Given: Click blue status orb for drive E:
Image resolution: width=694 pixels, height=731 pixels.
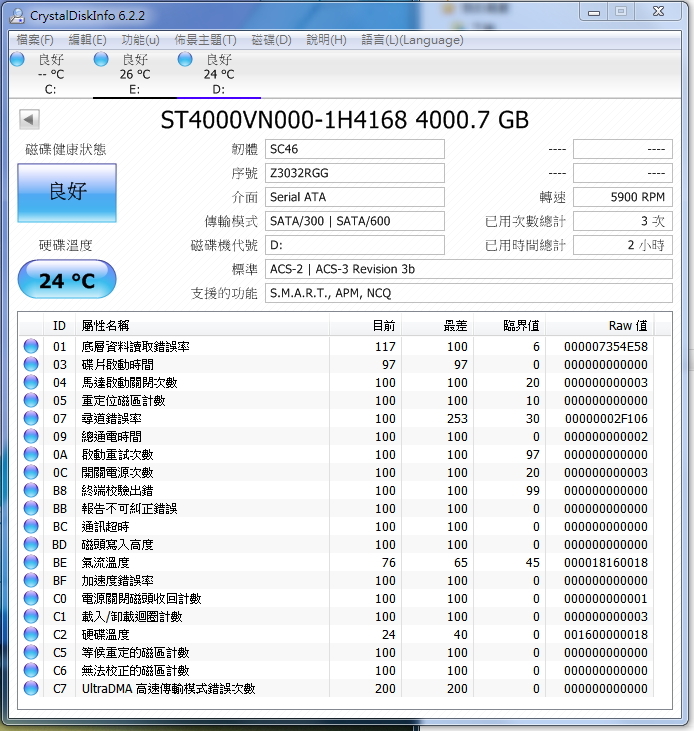Looking at the screenshot, I should (101, 60).
